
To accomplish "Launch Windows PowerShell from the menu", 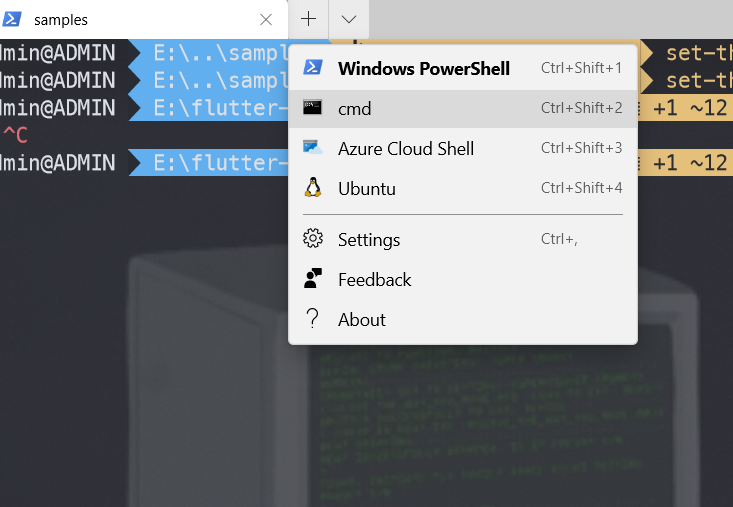I will [x=424, y=68].
